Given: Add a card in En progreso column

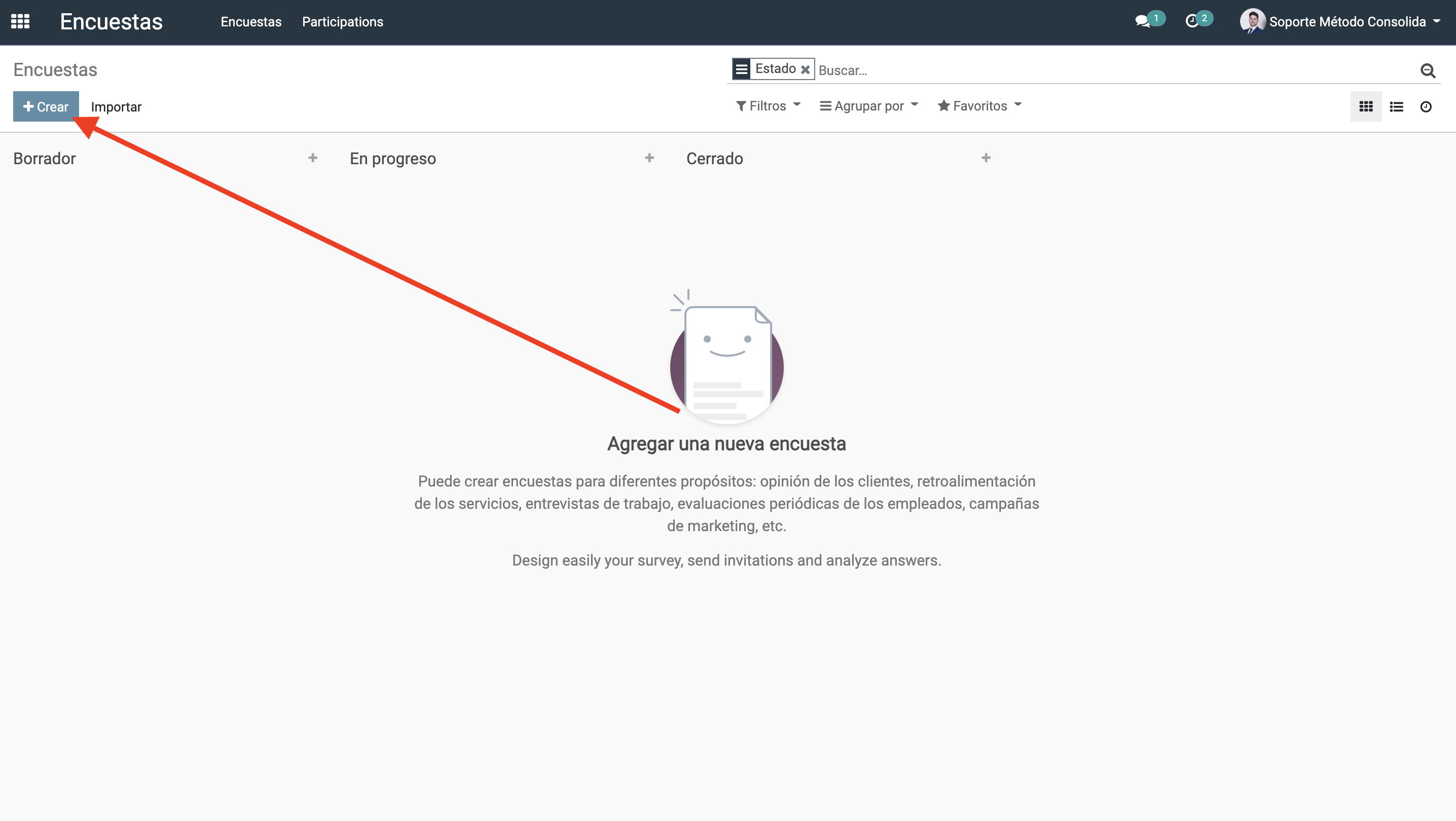Looking at the screenshot, I should tap(649, 158).
